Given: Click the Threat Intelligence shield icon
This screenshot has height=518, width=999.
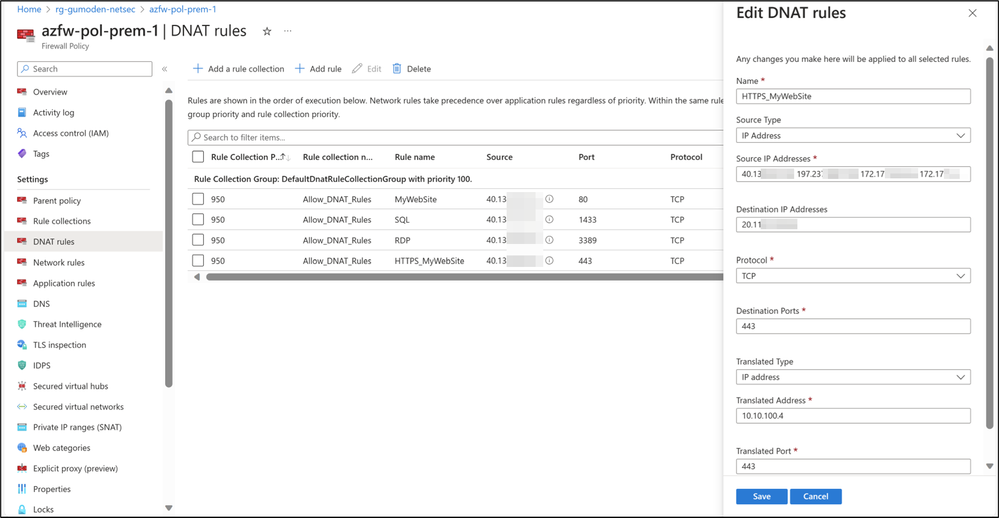Looking at the screenshot, I should pyautogui.click(x=22, y=324).
